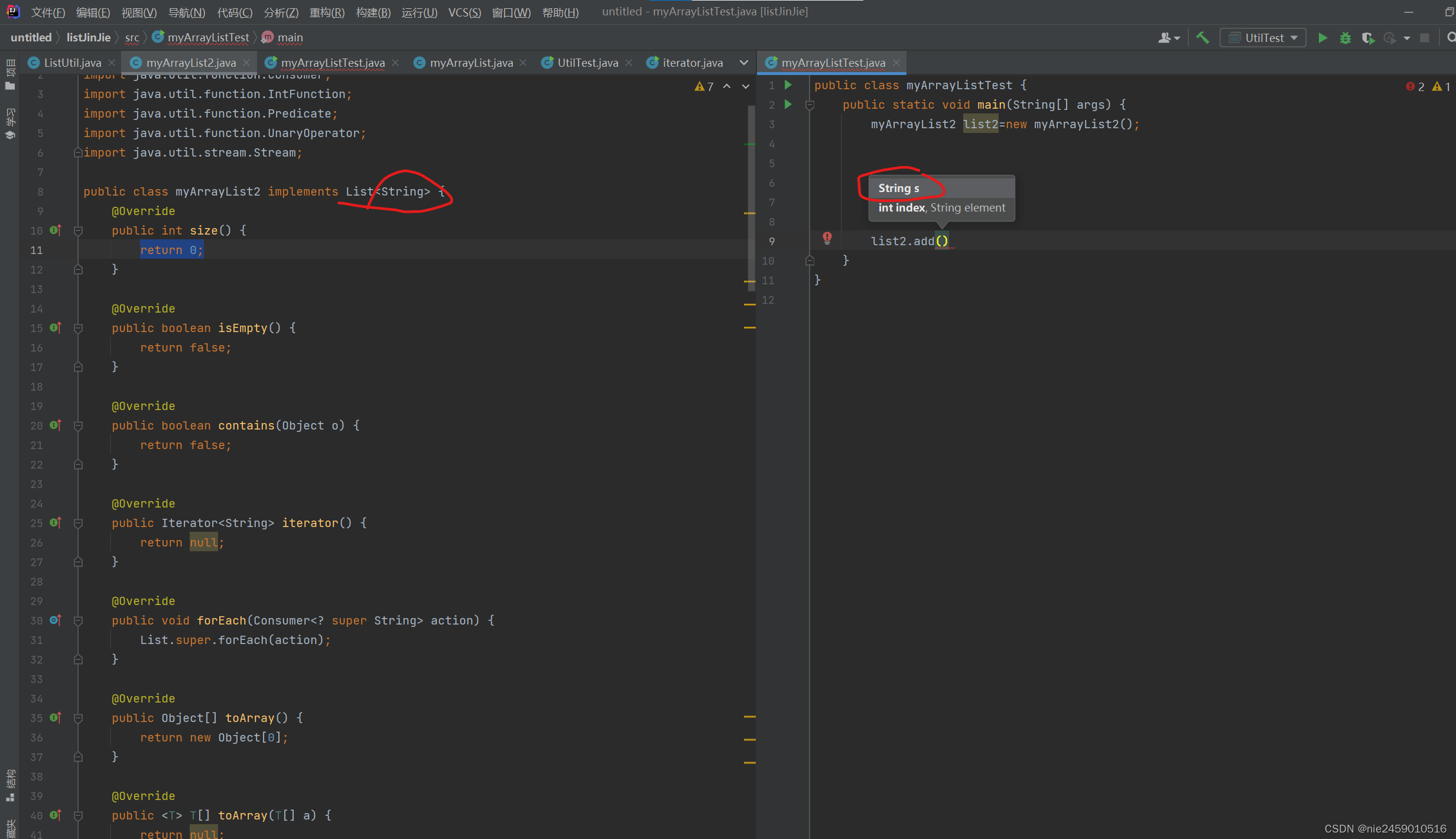The image size is (1456, 839).
Task: Click override marker beside size() line 10
Action: [56, 230]
